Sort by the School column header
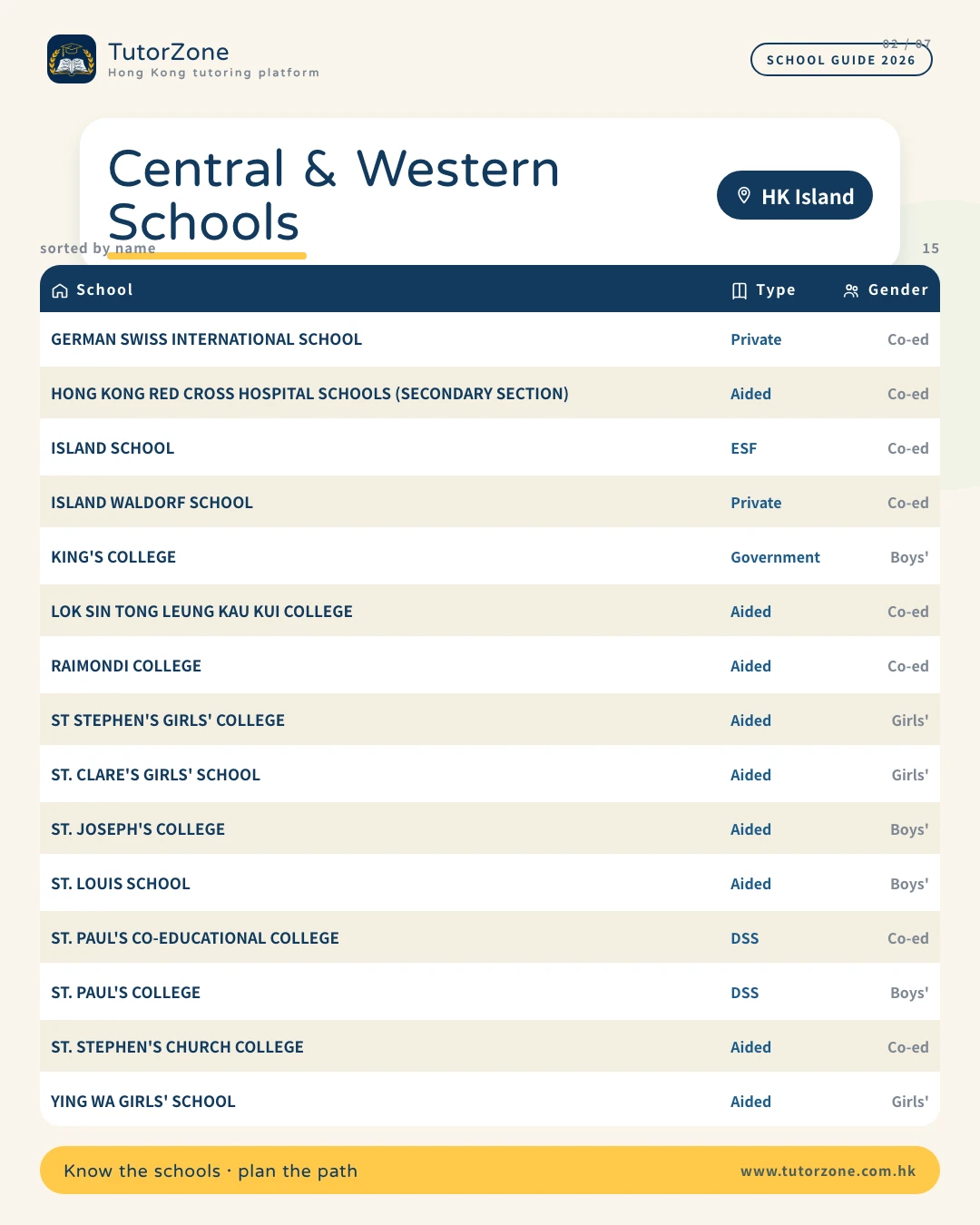This screenshot has height=1225, width=980. pyautogui.click(x=104, y=290)
